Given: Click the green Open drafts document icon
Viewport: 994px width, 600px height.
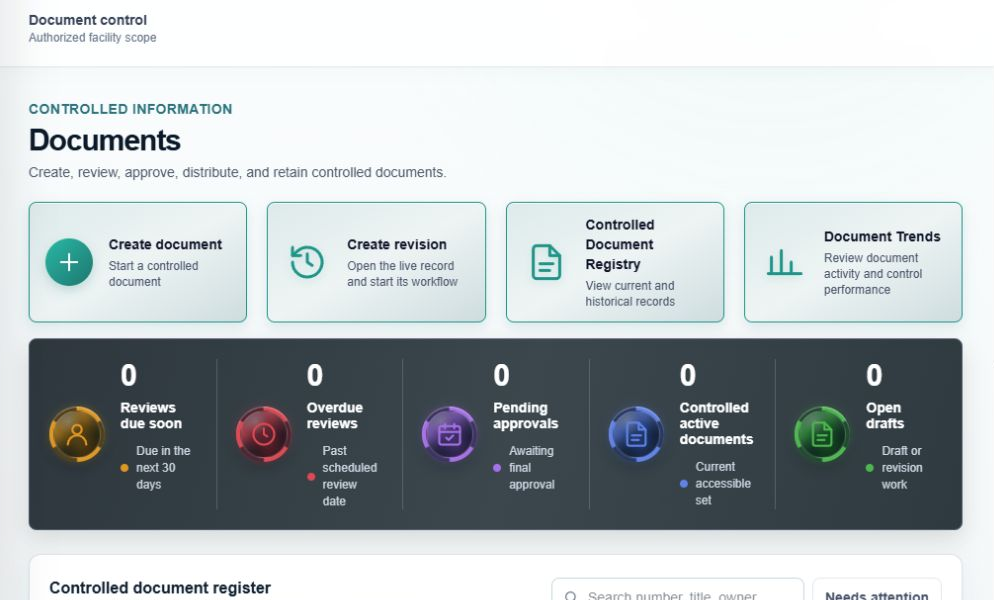Looking at the screenshot, I should click(x=822, y=434).
